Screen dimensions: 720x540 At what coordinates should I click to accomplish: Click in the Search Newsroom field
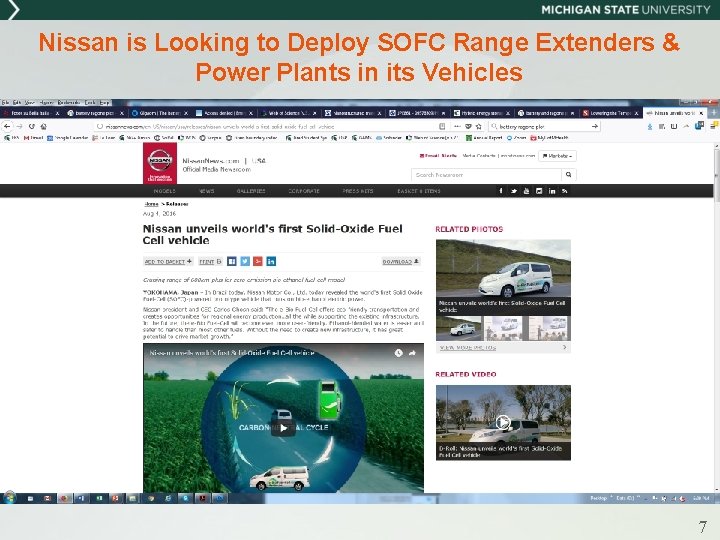(486, 174)
